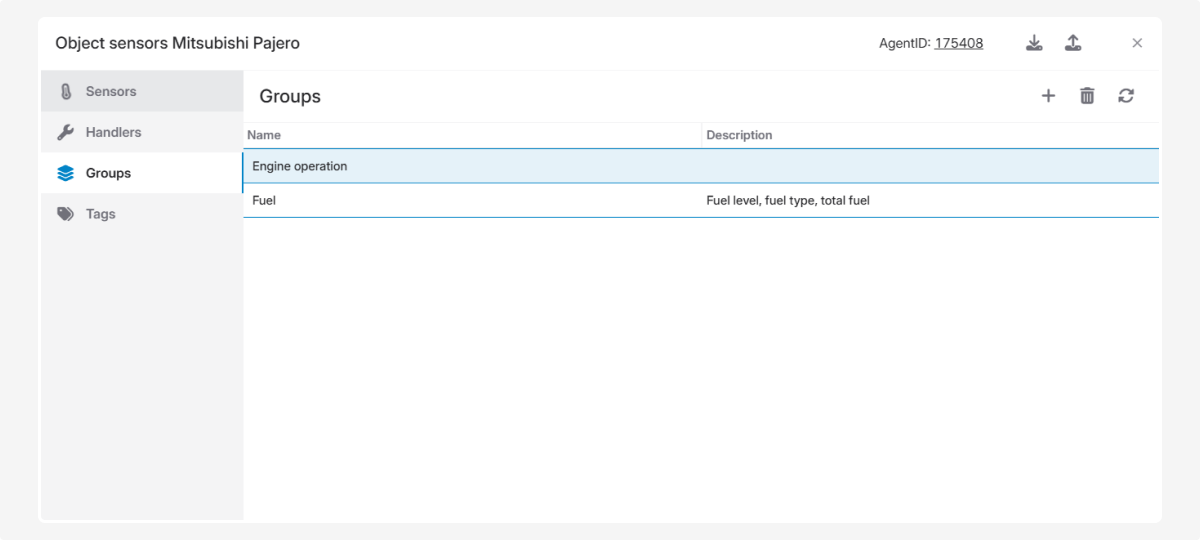Delete selected group using trash icon
Screen dimensions: 1200x540
1087,96
